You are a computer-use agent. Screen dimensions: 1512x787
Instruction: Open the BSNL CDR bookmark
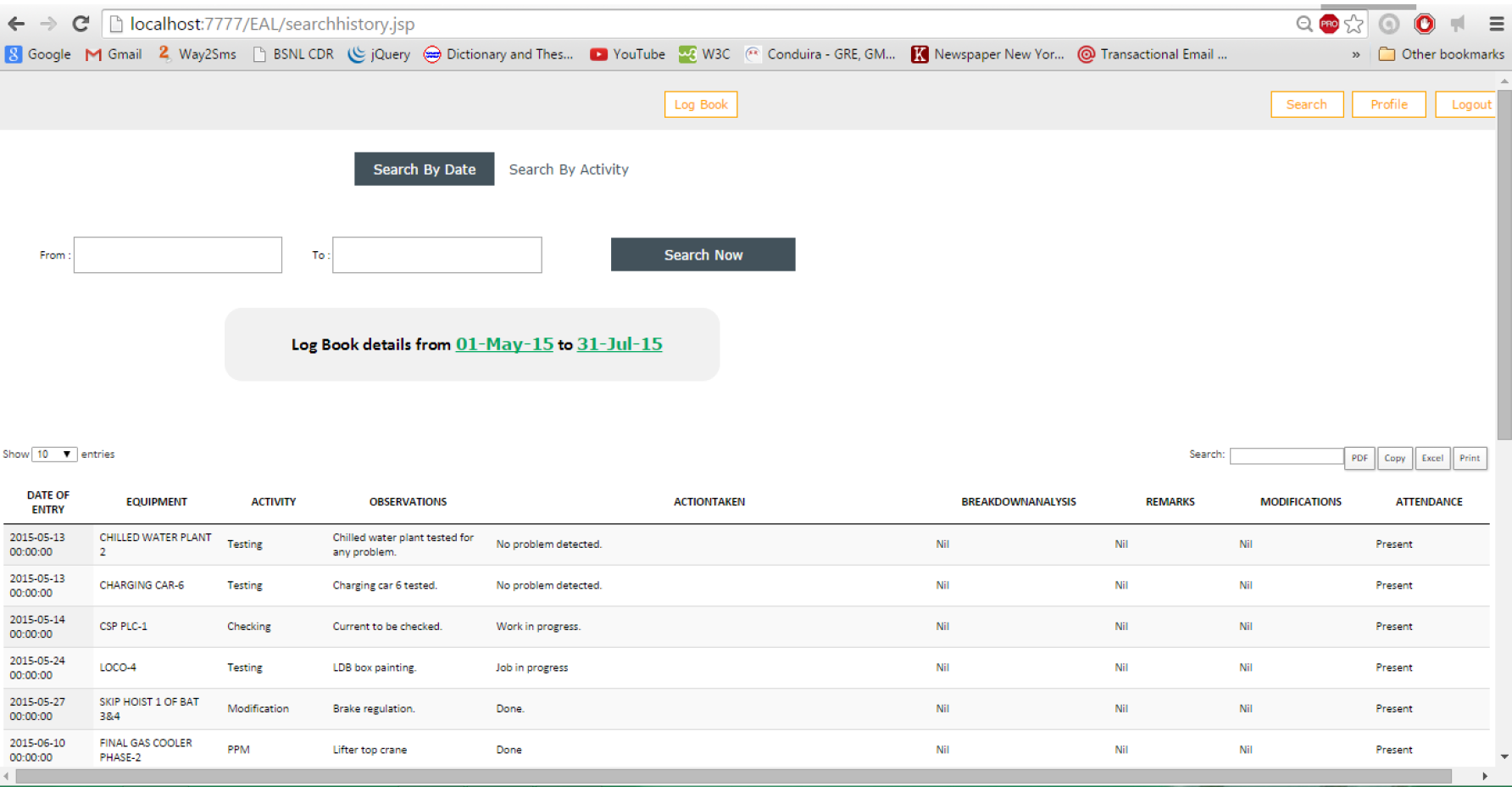pos(292,53)
